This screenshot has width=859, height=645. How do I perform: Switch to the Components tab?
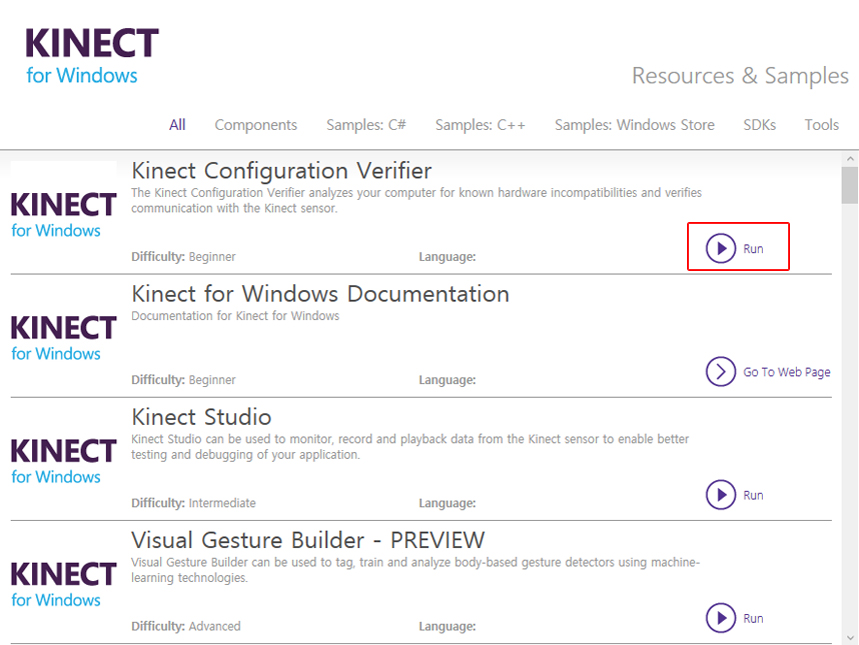tap(256, 125)
